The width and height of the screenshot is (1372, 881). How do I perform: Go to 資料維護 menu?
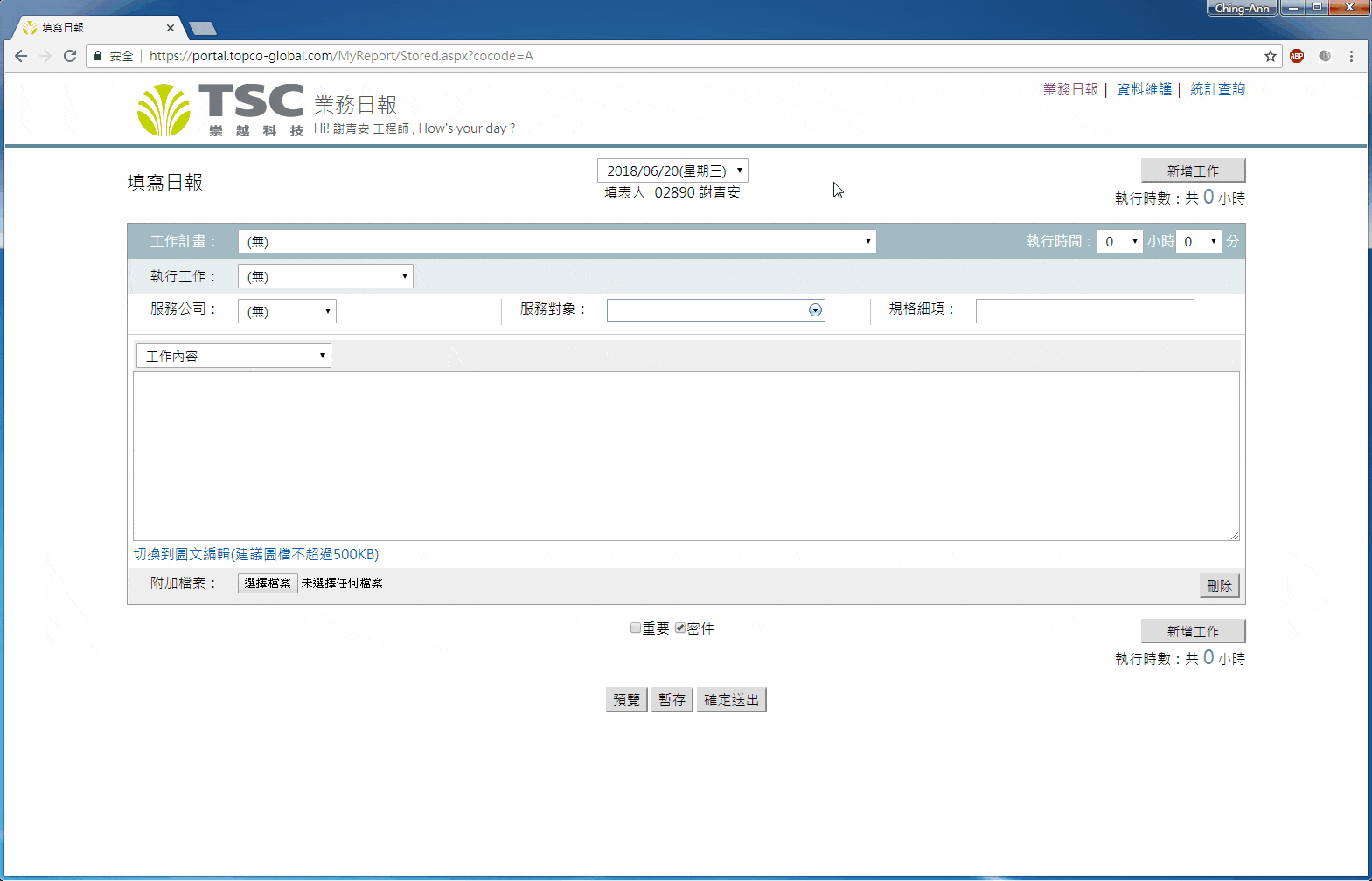(x=1144, y=89)
